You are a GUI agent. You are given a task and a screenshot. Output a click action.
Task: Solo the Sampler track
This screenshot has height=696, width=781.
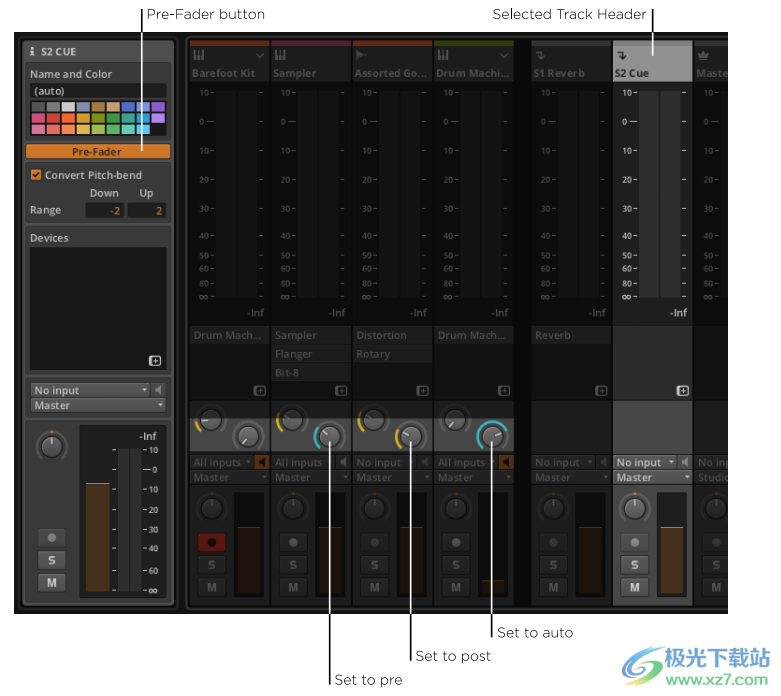(293, 565)
